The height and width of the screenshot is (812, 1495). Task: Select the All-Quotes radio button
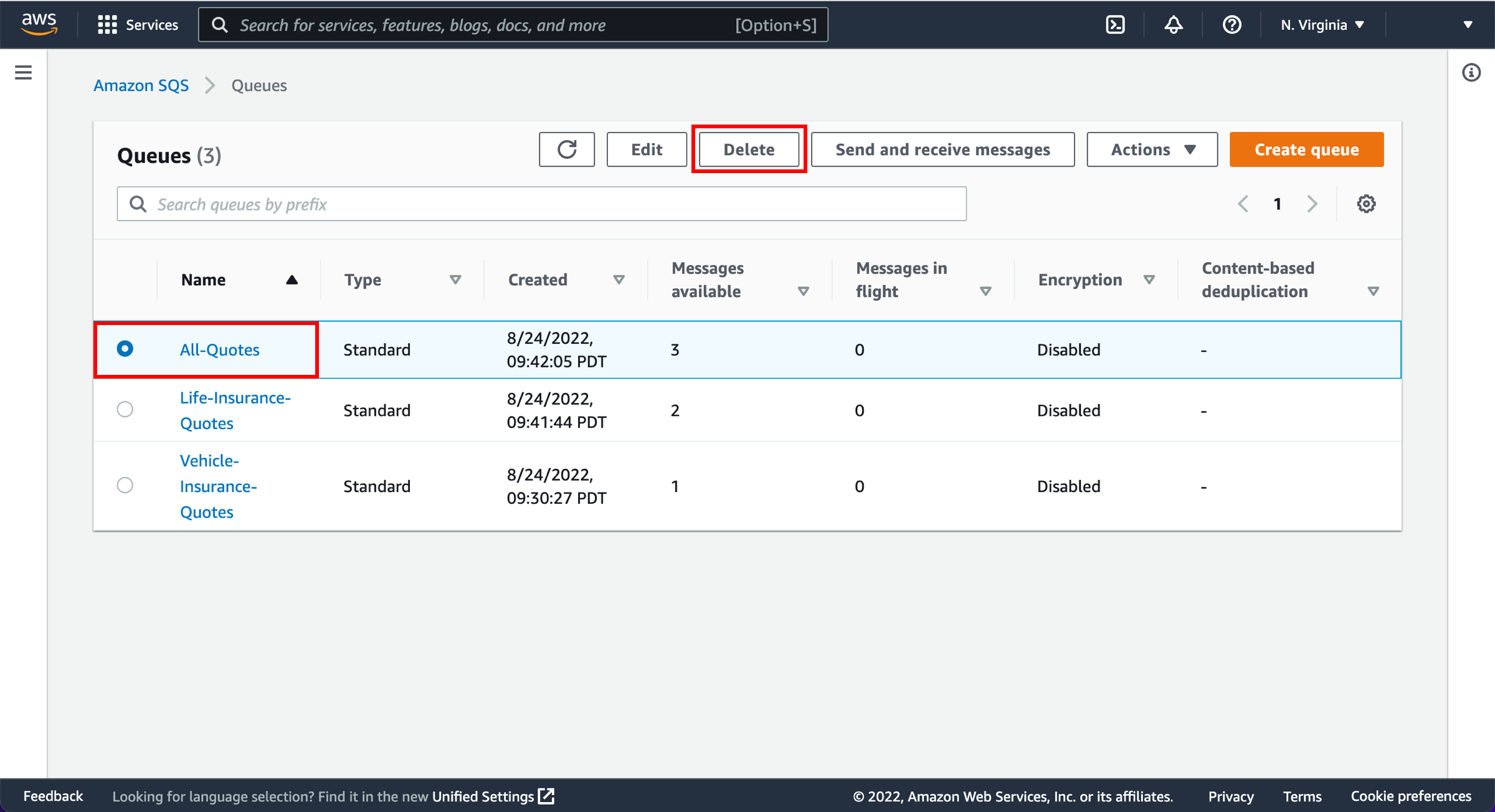125,349
